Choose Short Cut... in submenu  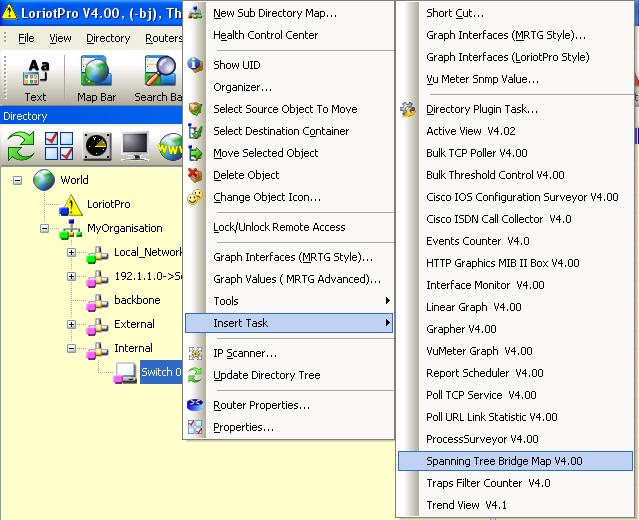(x=515, y=13)
